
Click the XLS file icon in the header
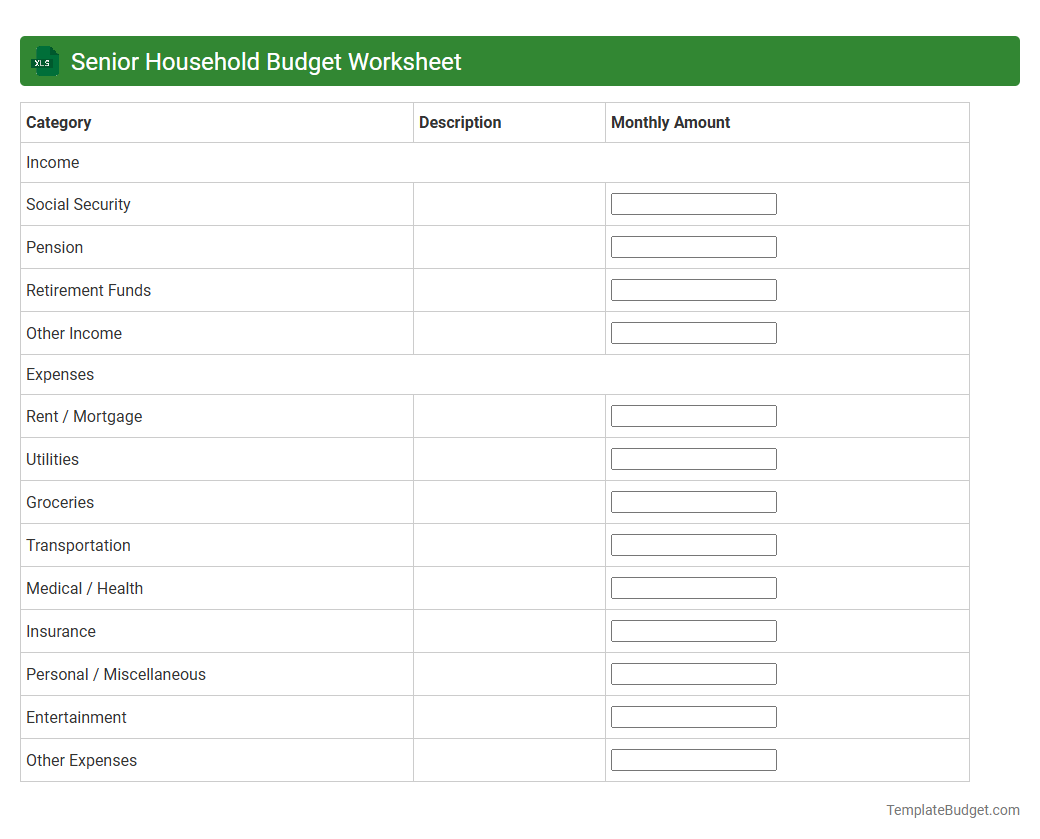pos(44,61)
